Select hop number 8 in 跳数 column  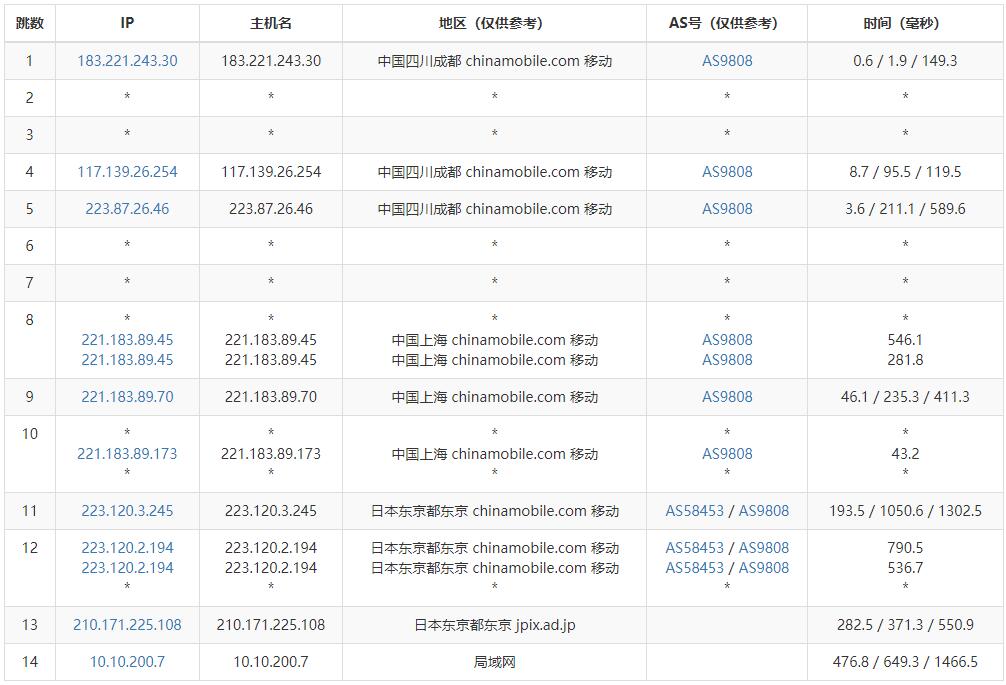pos(30,320)
